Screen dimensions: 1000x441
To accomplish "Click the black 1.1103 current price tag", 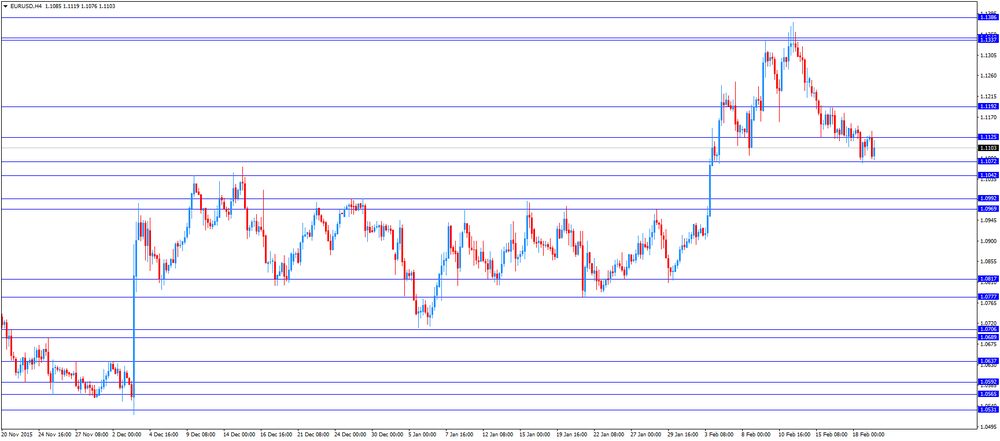I will pyautogui.click(x=987, y=147).
